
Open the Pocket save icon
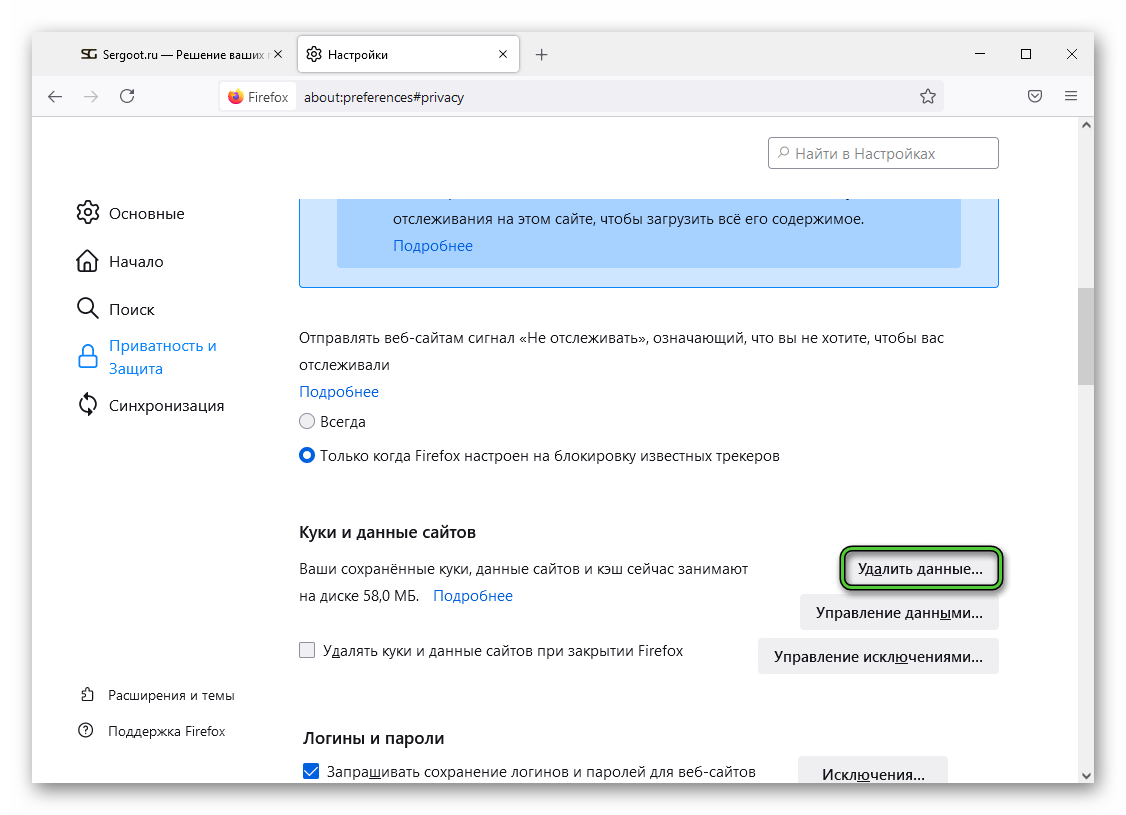(1035, 96)
